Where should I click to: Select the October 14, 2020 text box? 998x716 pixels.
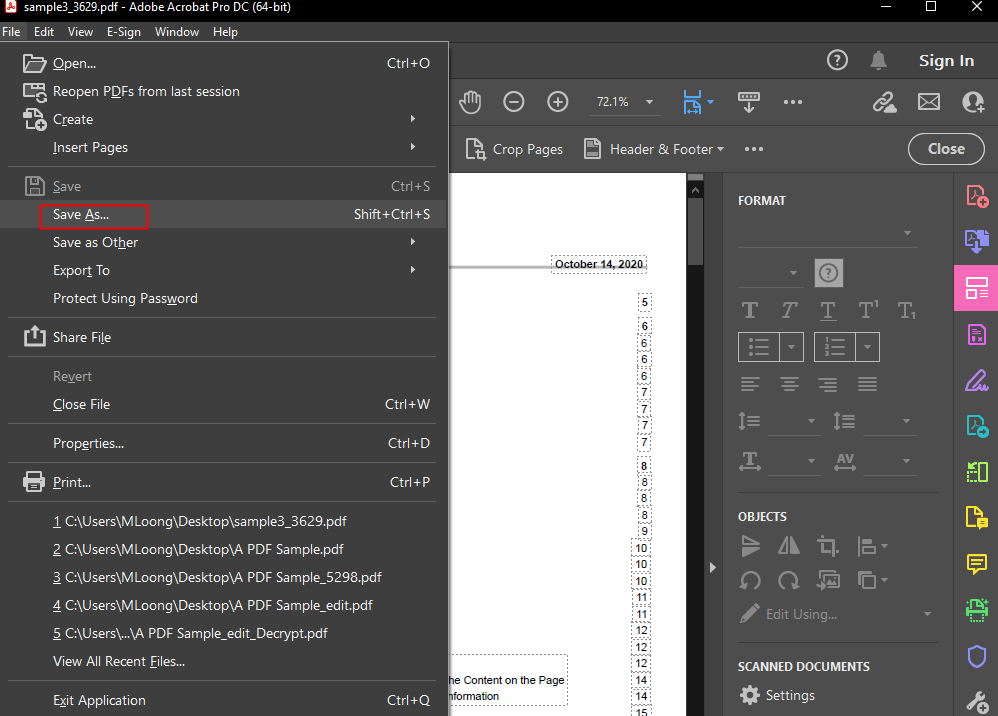pos(599,264)
